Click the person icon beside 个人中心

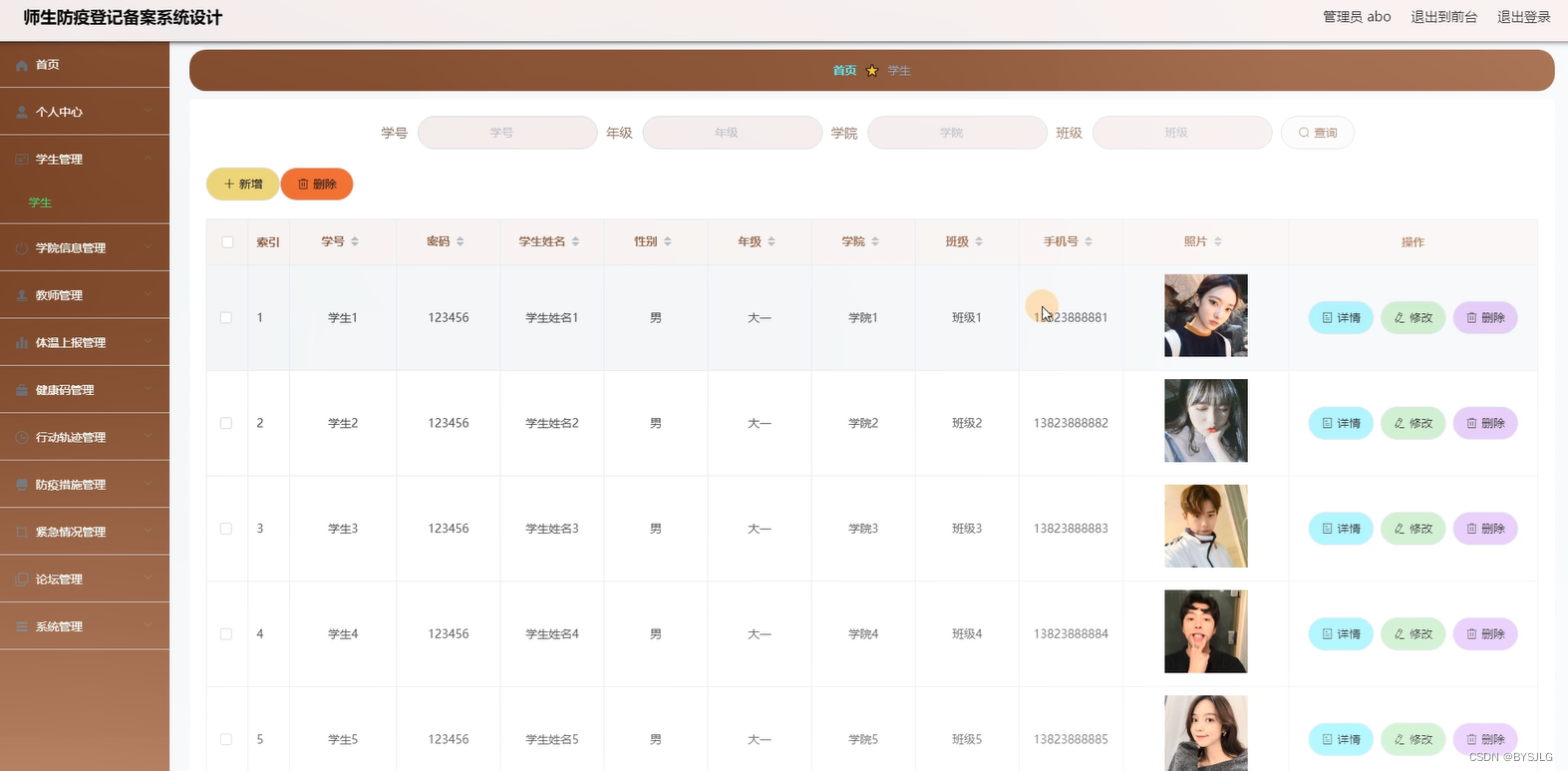[x=22, y=112]
